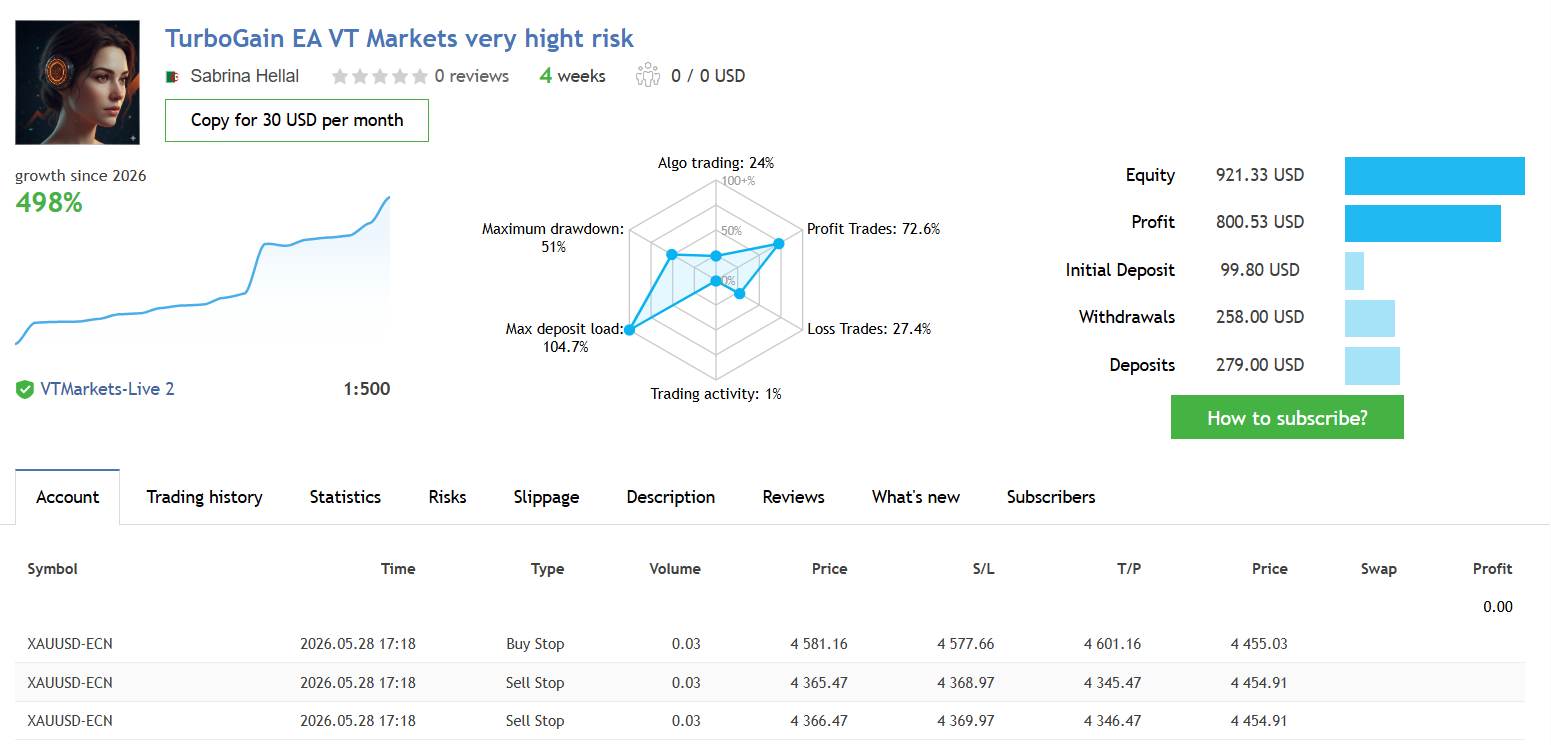The width and height of the screenshot is (1551, 745).
Task: Open the Risks tab
Action: [447, 497]
